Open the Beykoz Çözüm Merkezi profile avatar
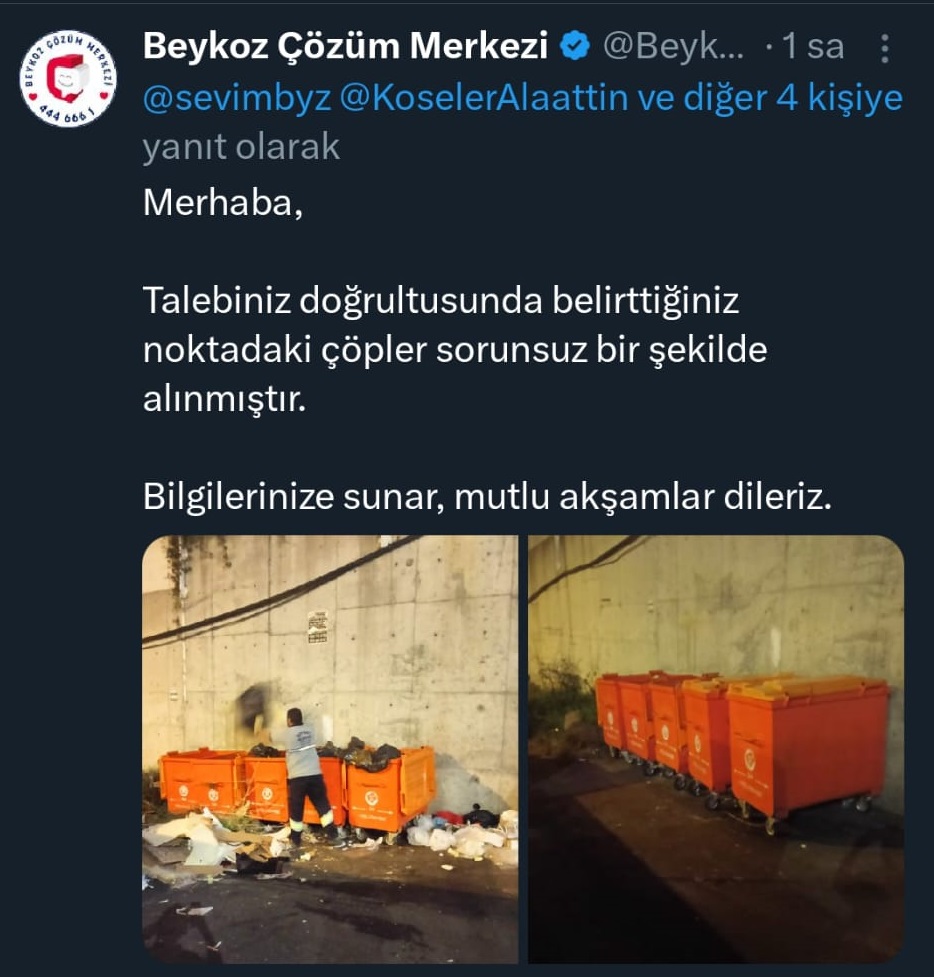Screen dimensions: 934x977 tap(68, 79)
